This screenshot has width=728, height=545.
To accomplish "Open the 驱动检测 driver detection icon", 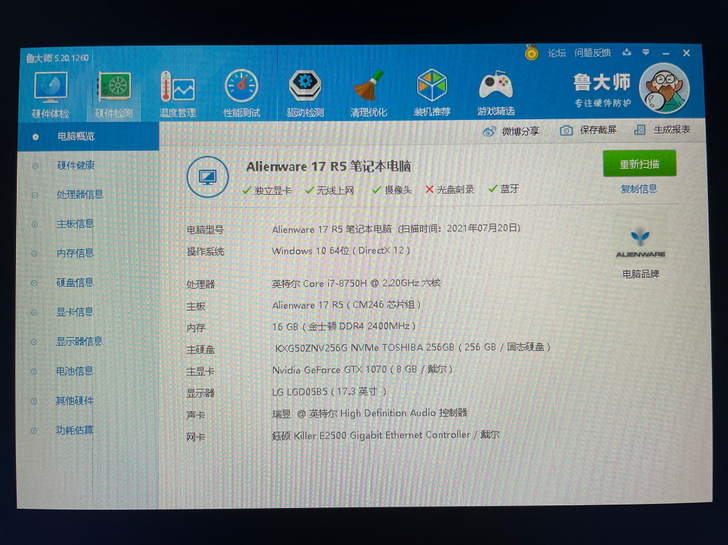I will pos(305,92).
